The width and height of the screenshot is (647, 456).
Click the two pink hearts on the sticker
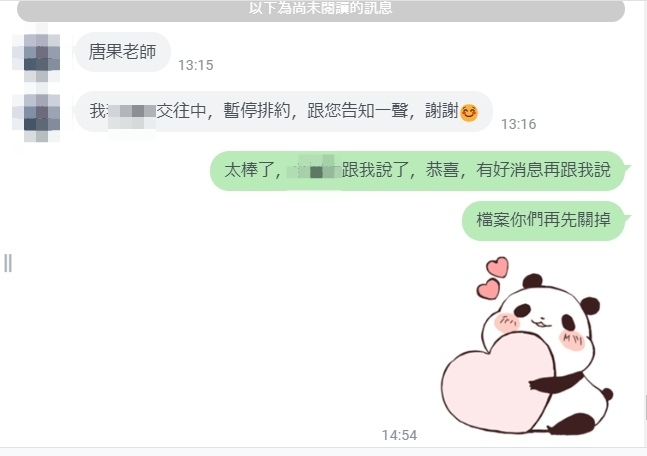tap(493, 277)
